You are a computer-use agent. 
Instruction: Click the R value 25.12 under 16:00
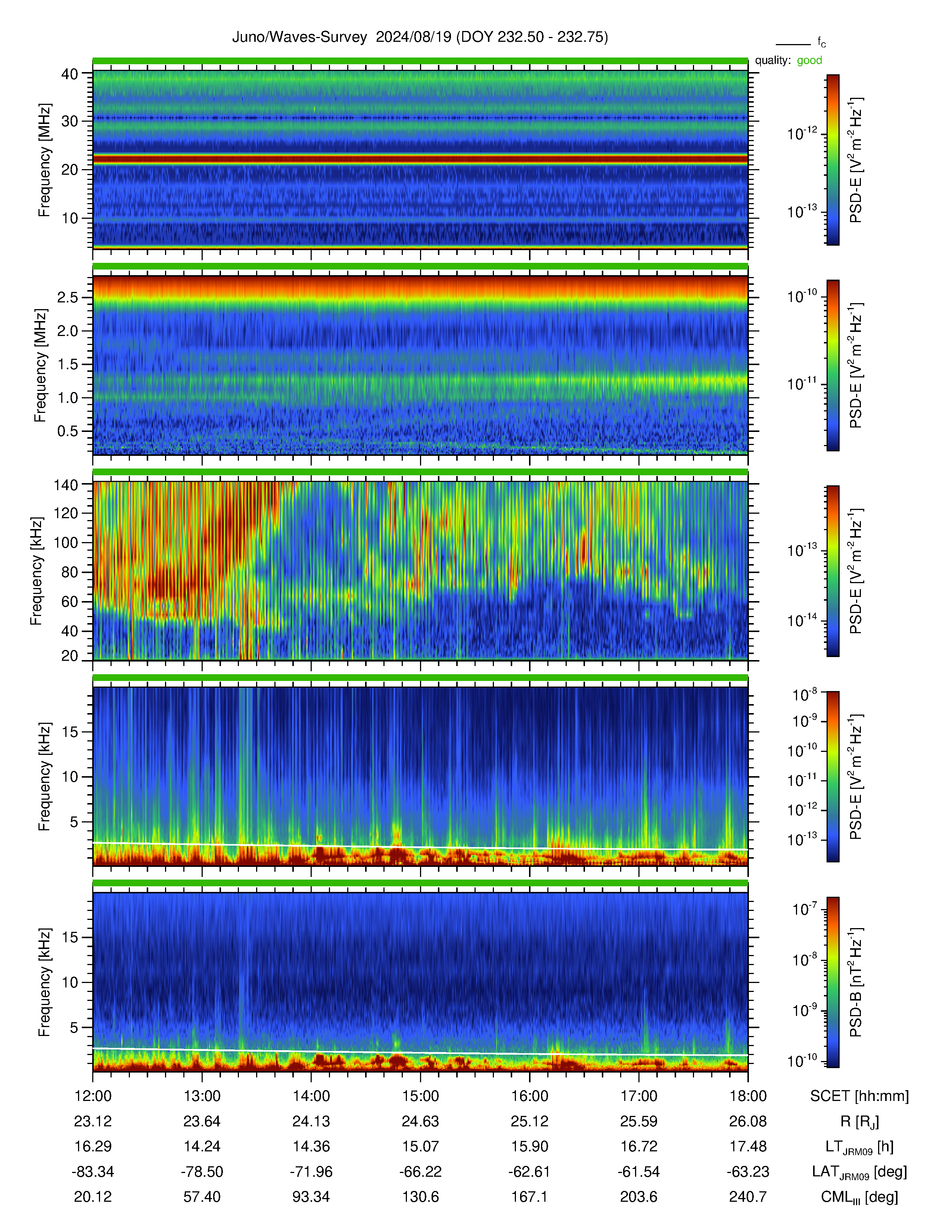click(x=530, y=1121)
